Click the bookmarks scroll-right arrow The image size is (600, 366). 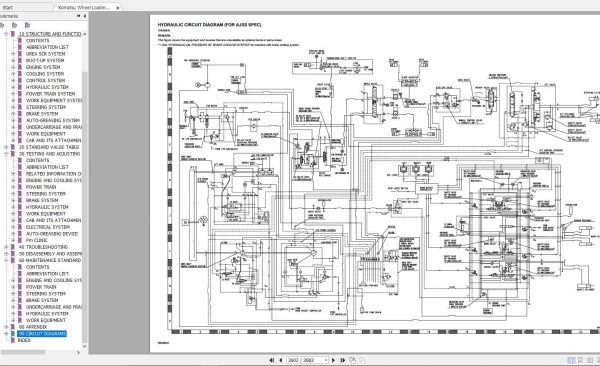pos(79,352)
